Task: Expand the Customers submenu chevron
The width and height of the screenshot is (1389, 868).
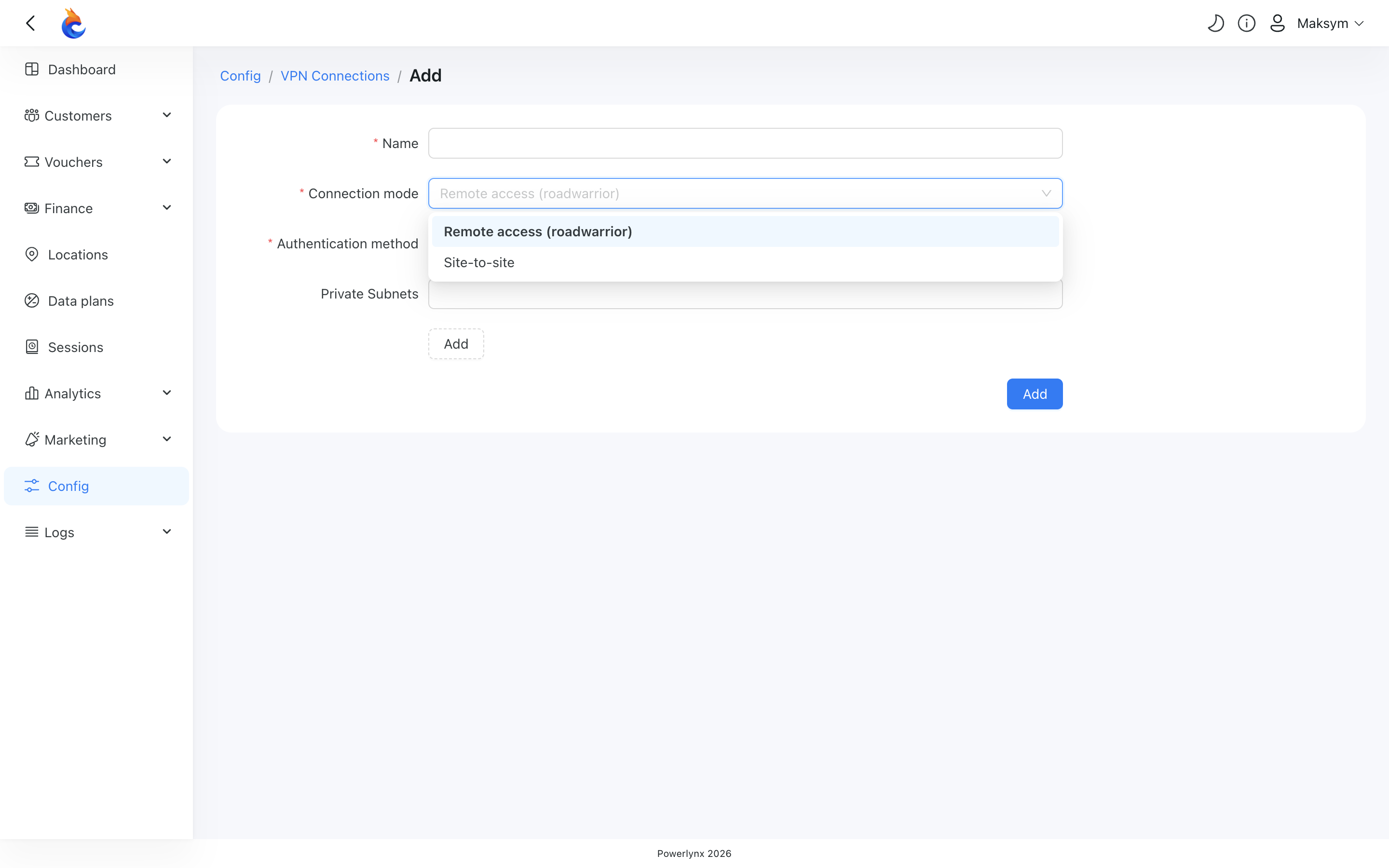Action: tap(167, 115)
